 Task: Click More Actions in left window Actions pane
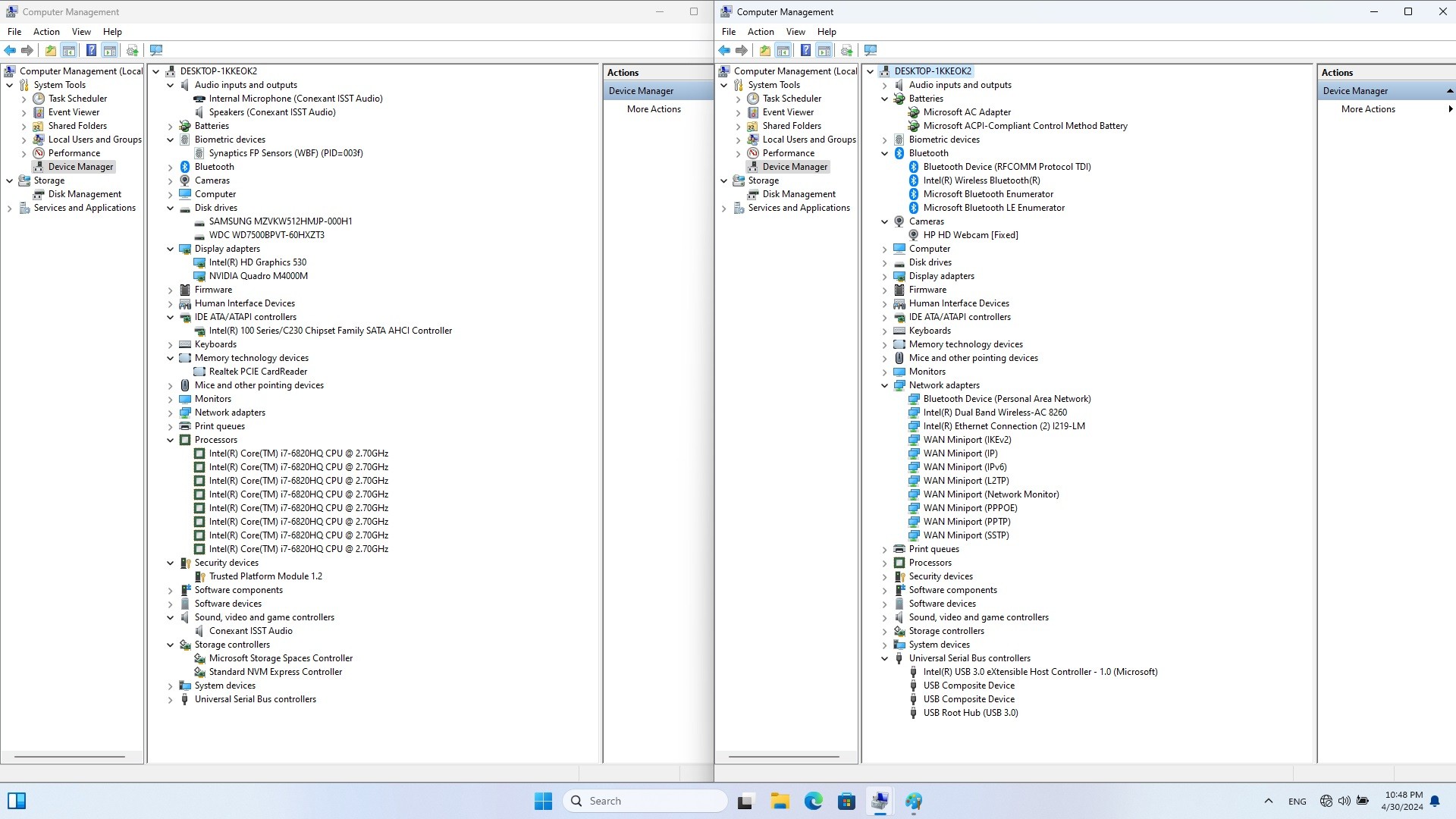point(654,109)
